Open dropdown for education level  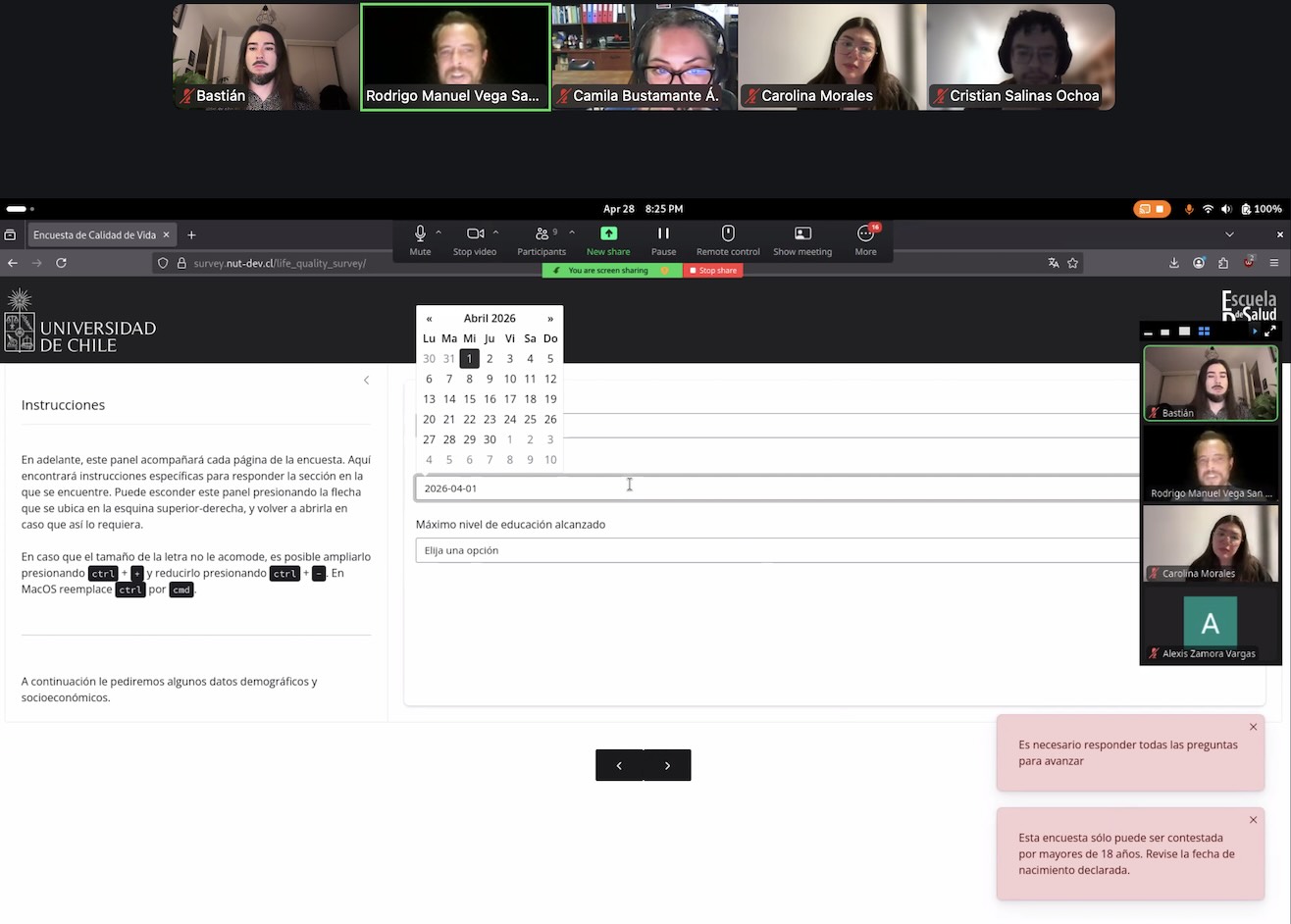(x=777, y=550)
